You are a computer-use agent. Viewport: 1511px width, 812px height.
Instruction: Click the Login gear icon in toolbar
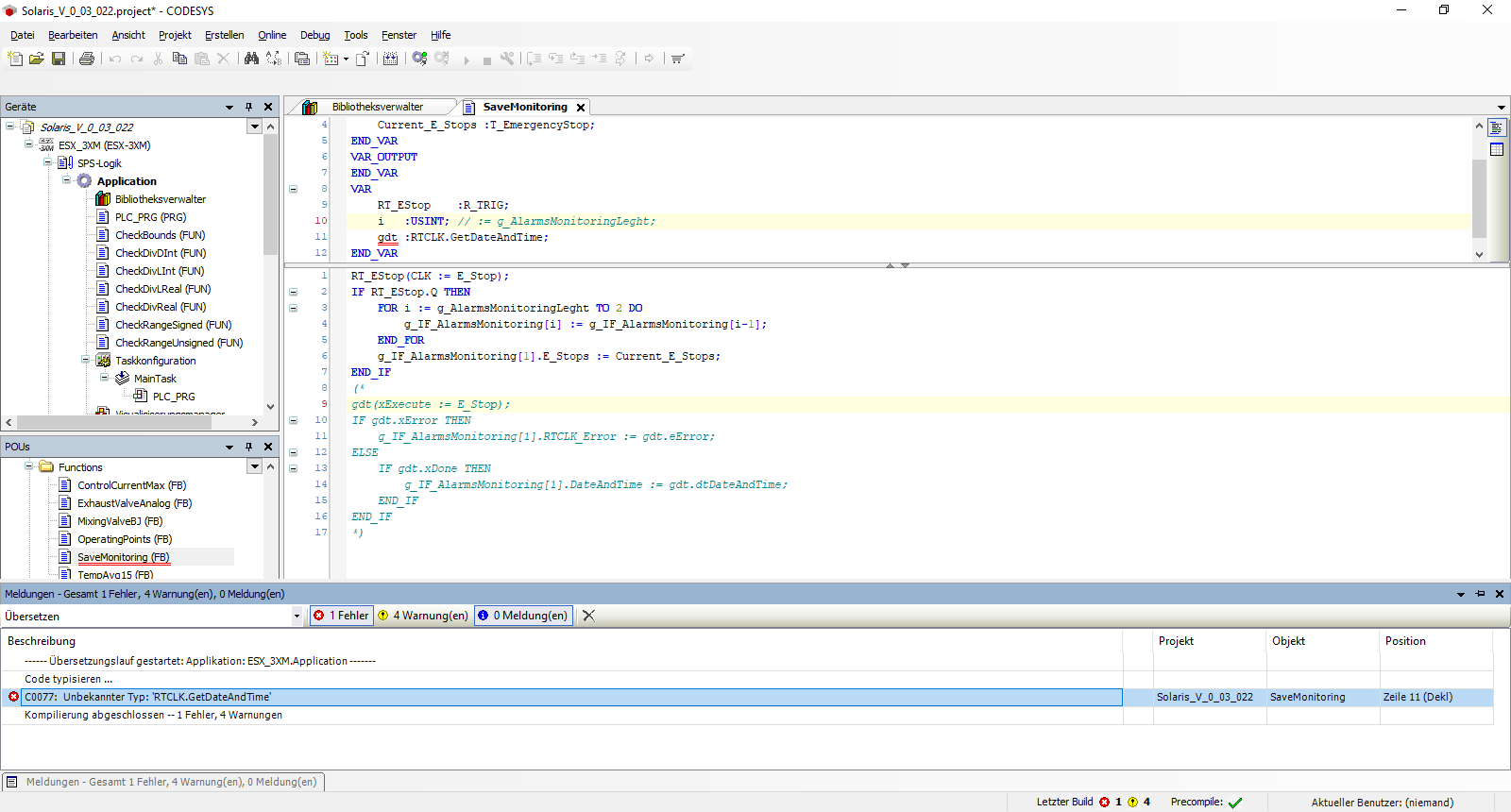[x=419, y=59]
